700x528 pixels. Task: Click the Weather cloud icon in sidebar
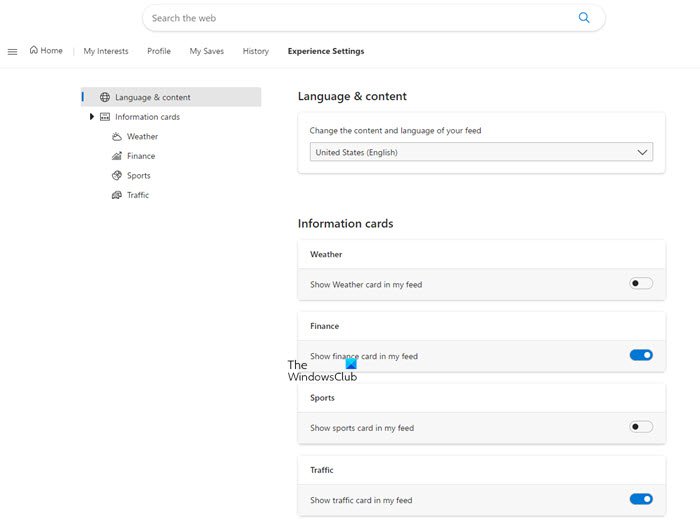click(117, 137)
